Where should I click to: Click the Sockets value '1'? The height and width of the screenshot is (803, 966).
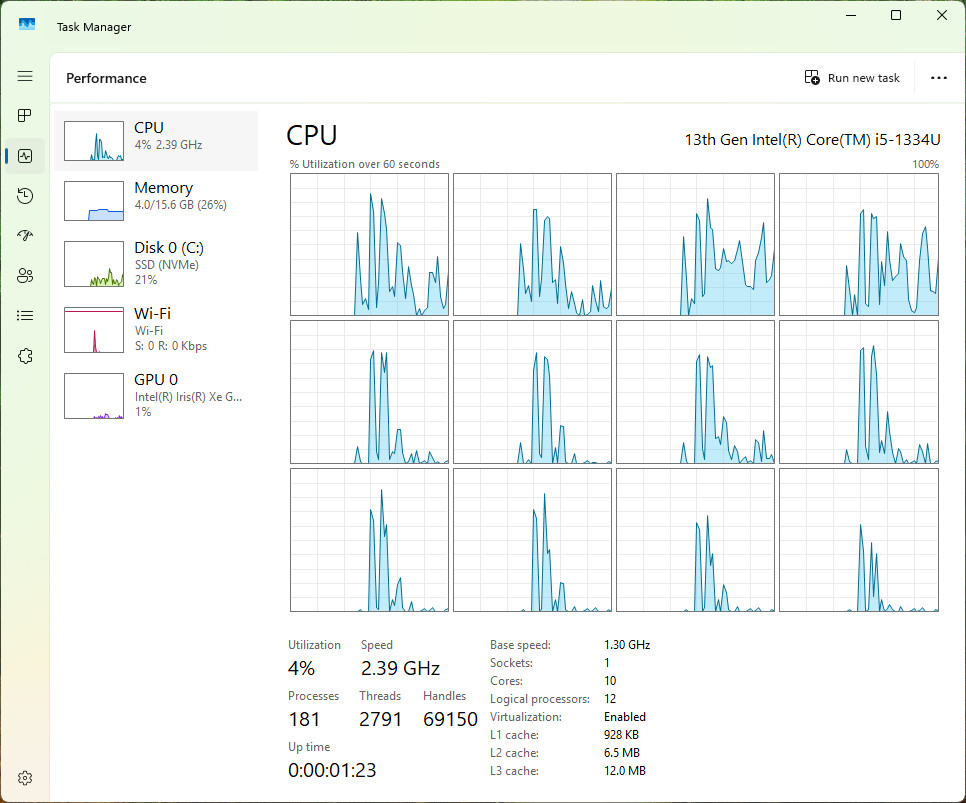(607, 662)
